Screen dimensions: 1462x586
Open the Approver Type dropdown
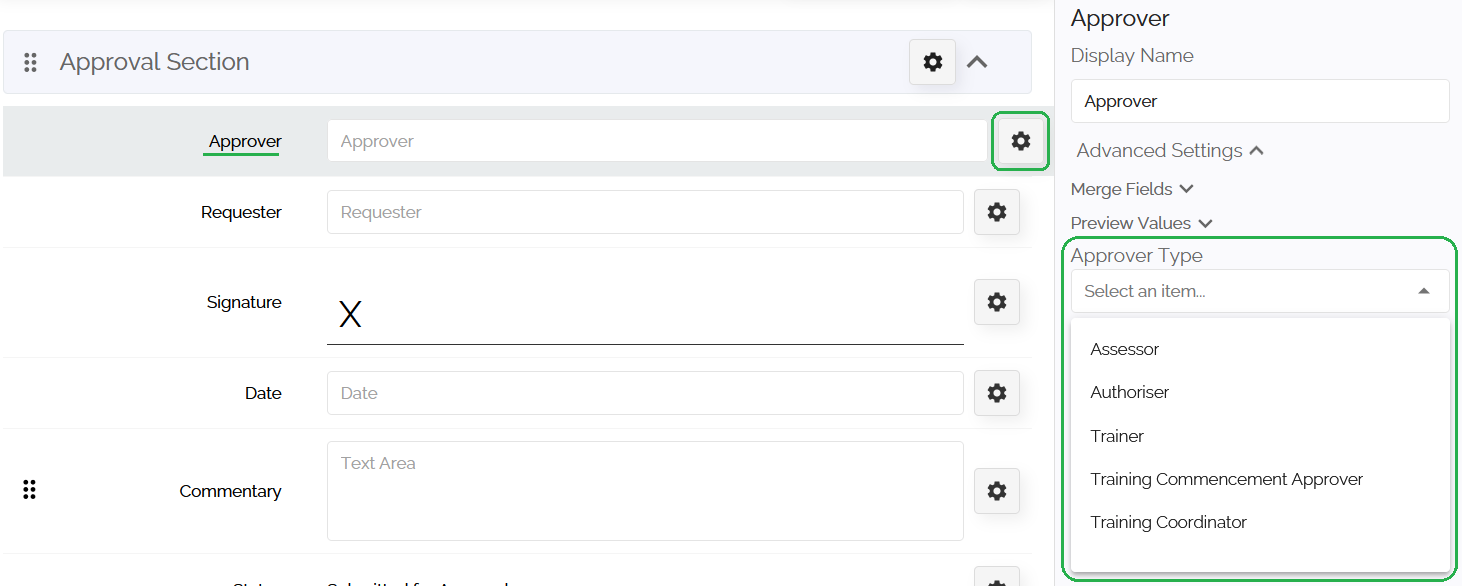tap(1259, 291)
